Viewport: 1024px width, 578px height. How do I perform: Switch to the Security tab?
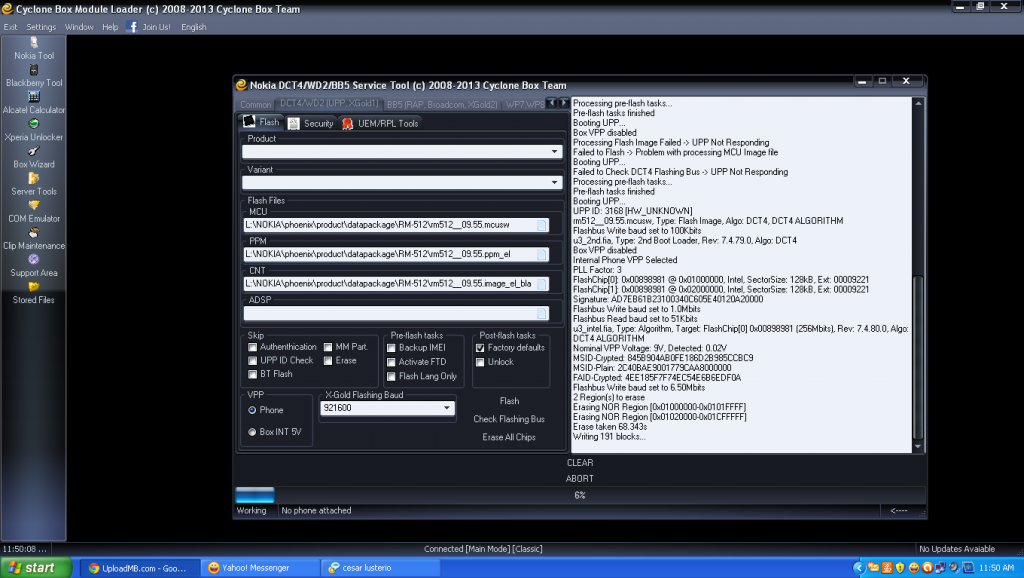[310, 123]
